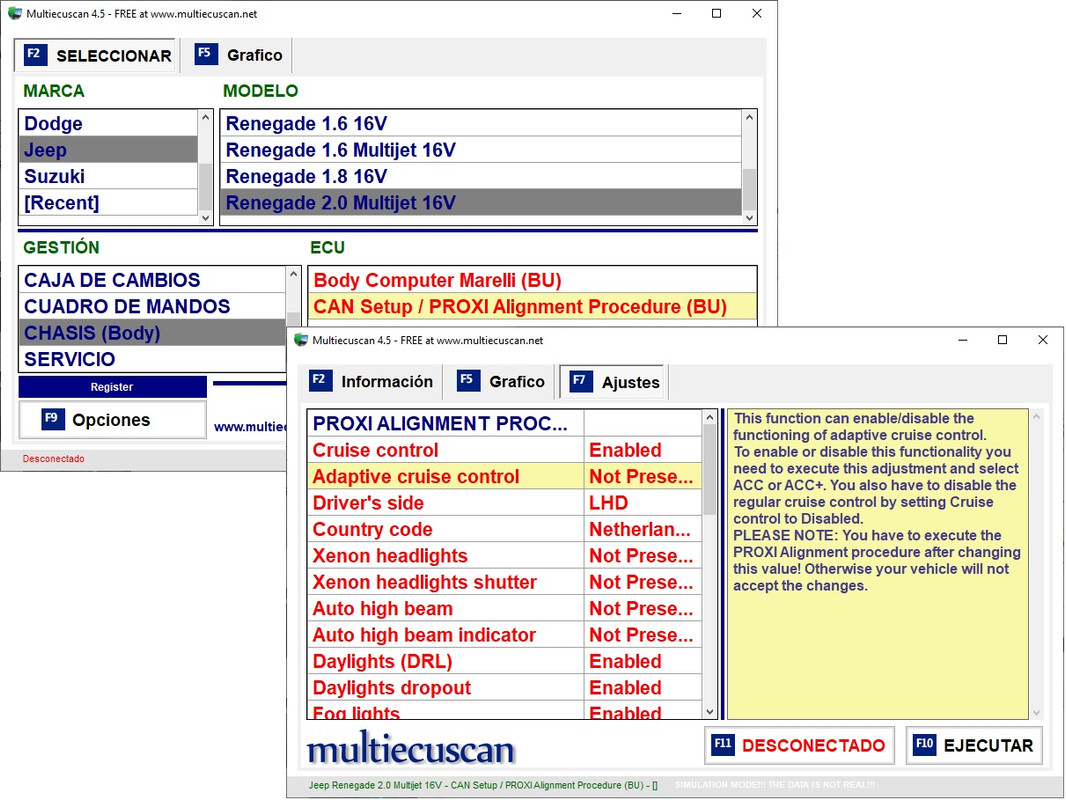Select Dodge in the MARCA list

click(x=109, y=123)
